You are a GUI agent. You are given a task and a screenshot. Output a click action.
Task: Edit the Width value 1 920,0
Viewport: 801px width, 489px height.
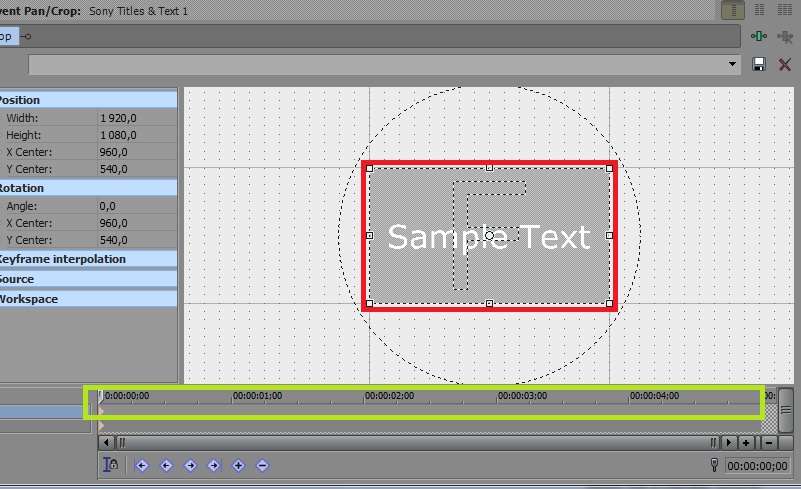[137, 118]
